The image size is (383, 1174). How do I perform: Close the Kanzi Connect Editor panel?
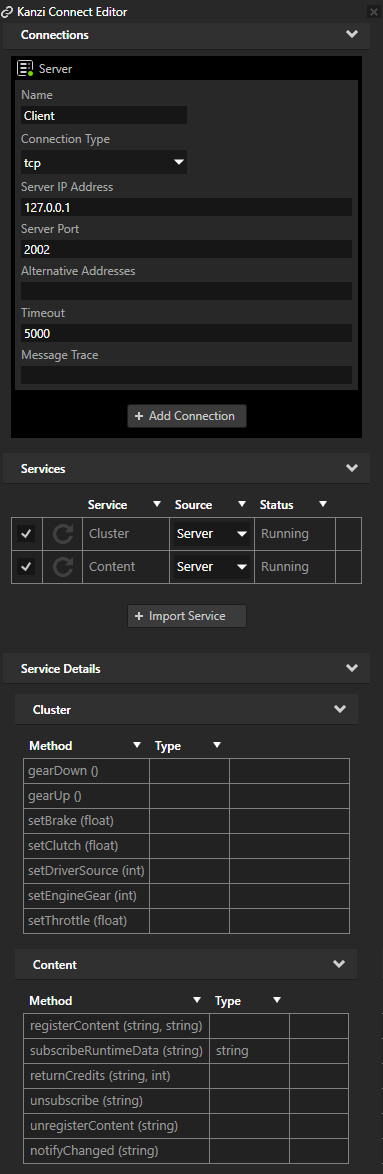pyautogui.click(x=374, y=12)
